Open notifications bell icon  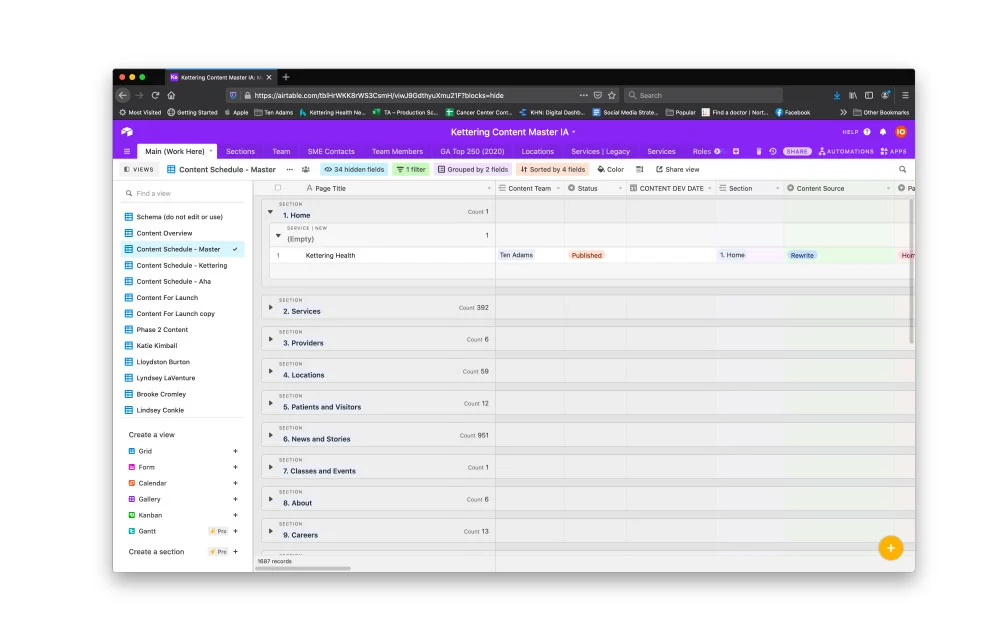tap(883, 132)
